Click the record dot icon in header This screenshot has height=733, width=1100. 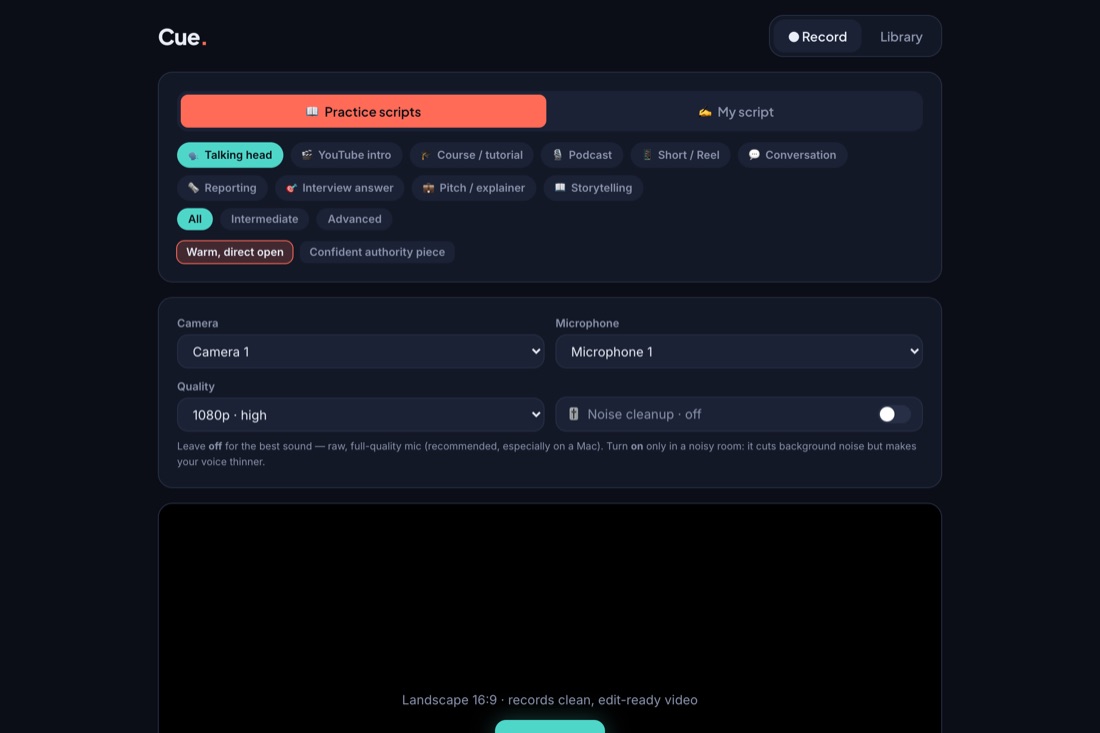pyautogui.click(x=793, y=37)
